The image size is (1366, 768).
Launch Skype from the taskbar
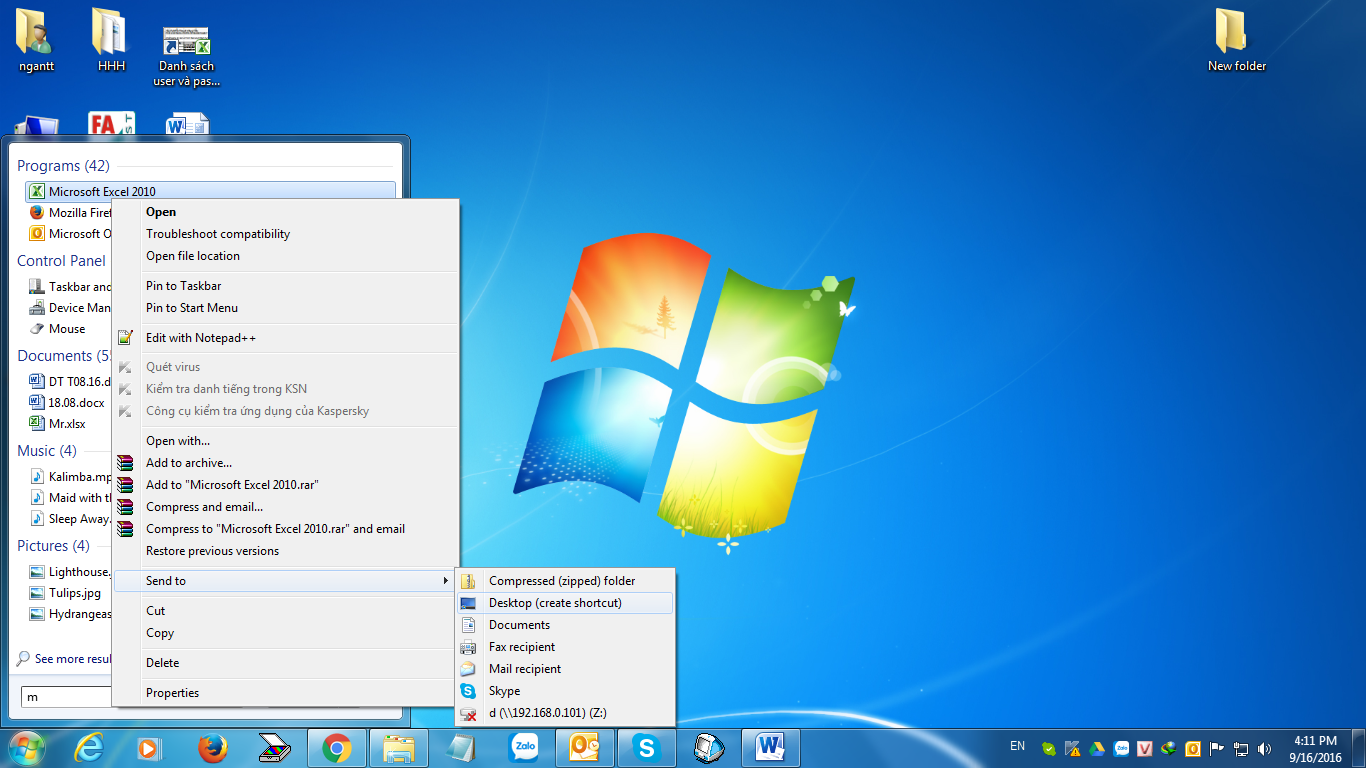click(646, 747)
